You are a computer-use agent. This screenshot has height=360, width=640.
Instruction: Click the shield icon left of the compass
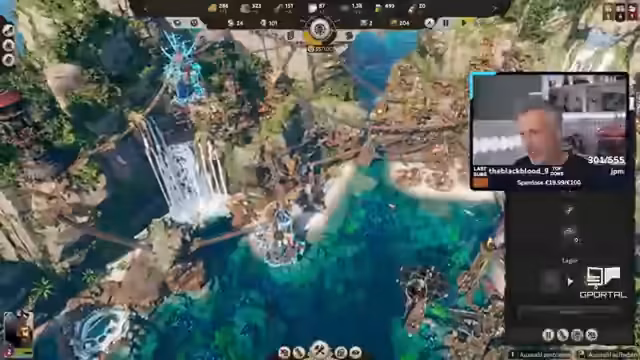291,36
